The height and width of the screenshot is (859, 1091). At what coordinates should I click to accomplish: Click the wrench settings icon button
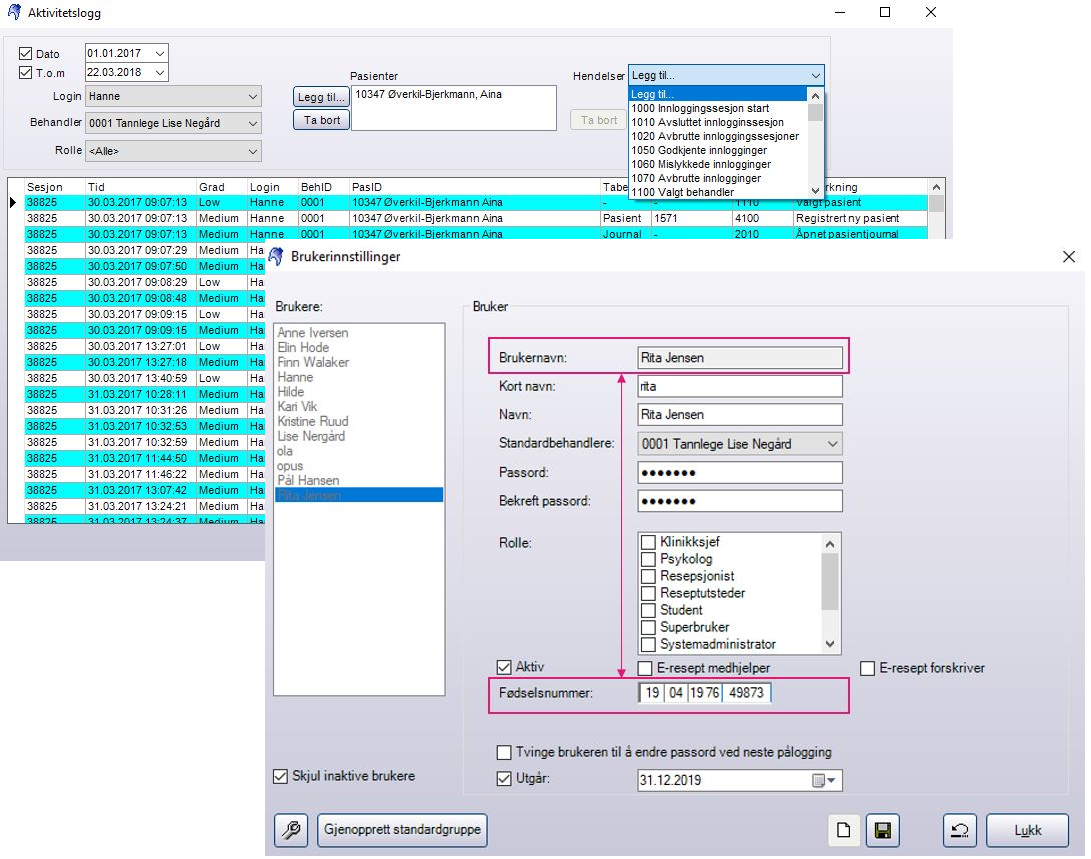[291, 830]
